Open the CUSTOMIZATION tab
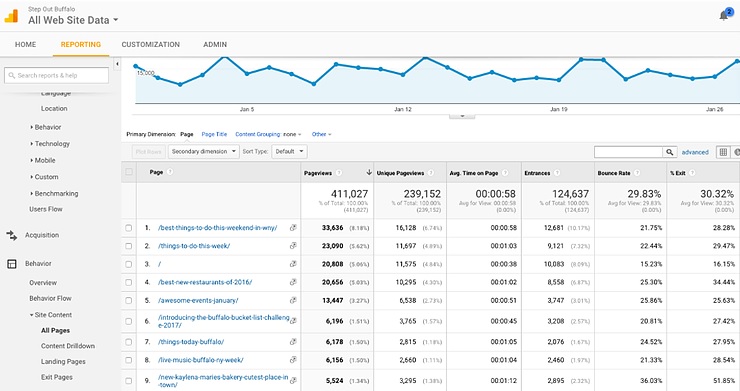The width and height of the screenshot is (740, 391). point(151,44)
